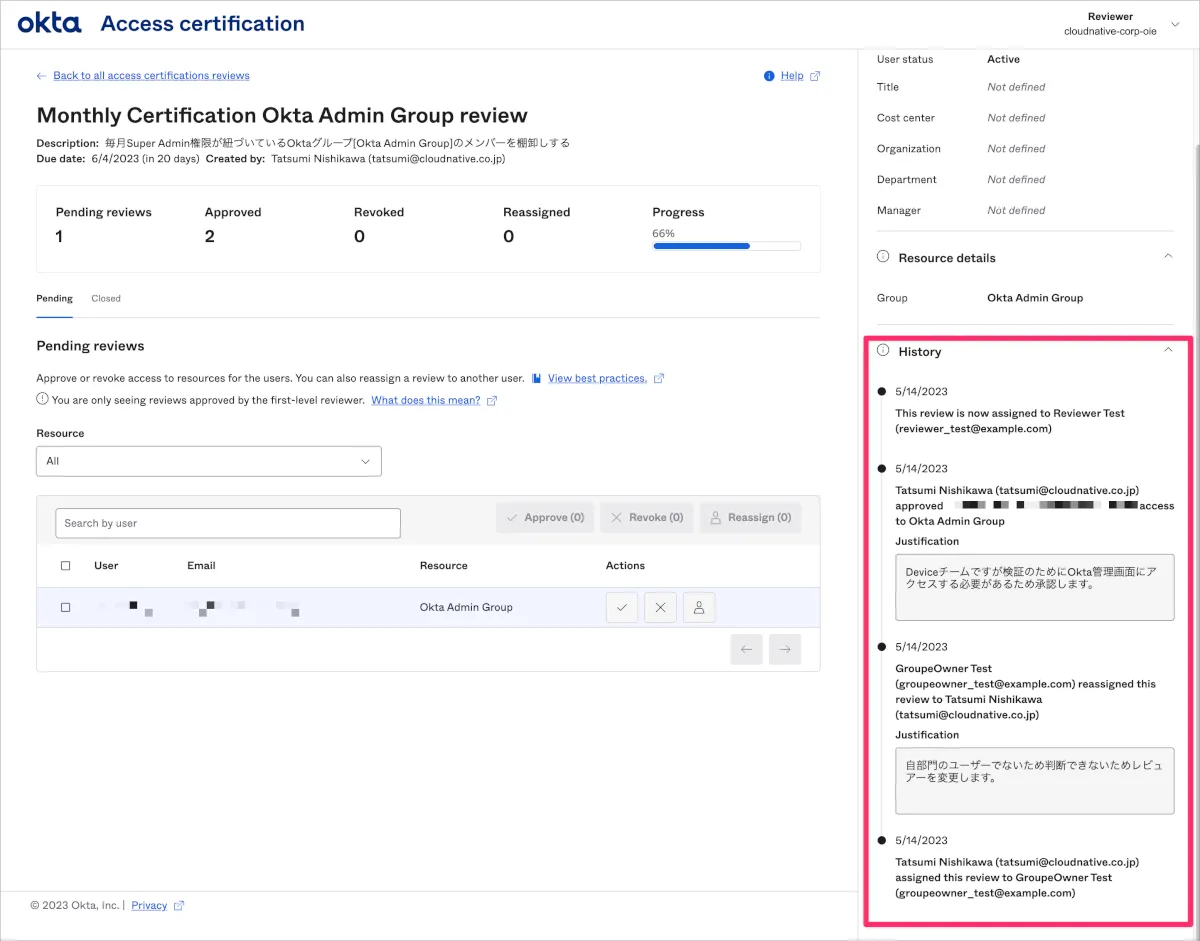Go to previous page with left arrow
Screen dimensions: 1200x941
pos(746,649)
